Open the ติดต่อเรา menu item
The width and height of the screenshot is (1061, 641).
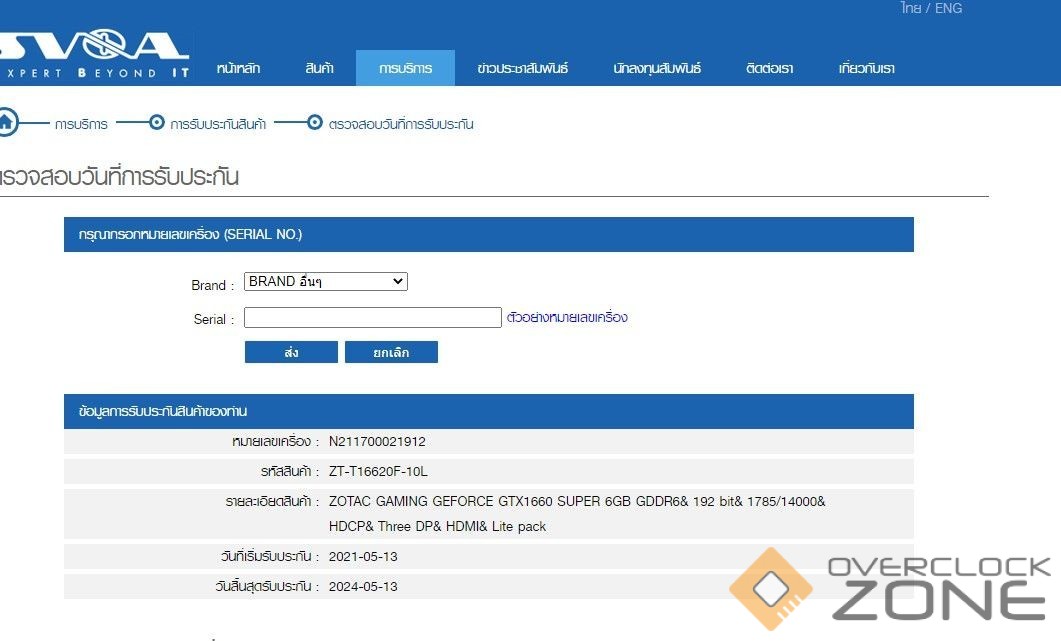pyautogui.click(x=769, y=68)
